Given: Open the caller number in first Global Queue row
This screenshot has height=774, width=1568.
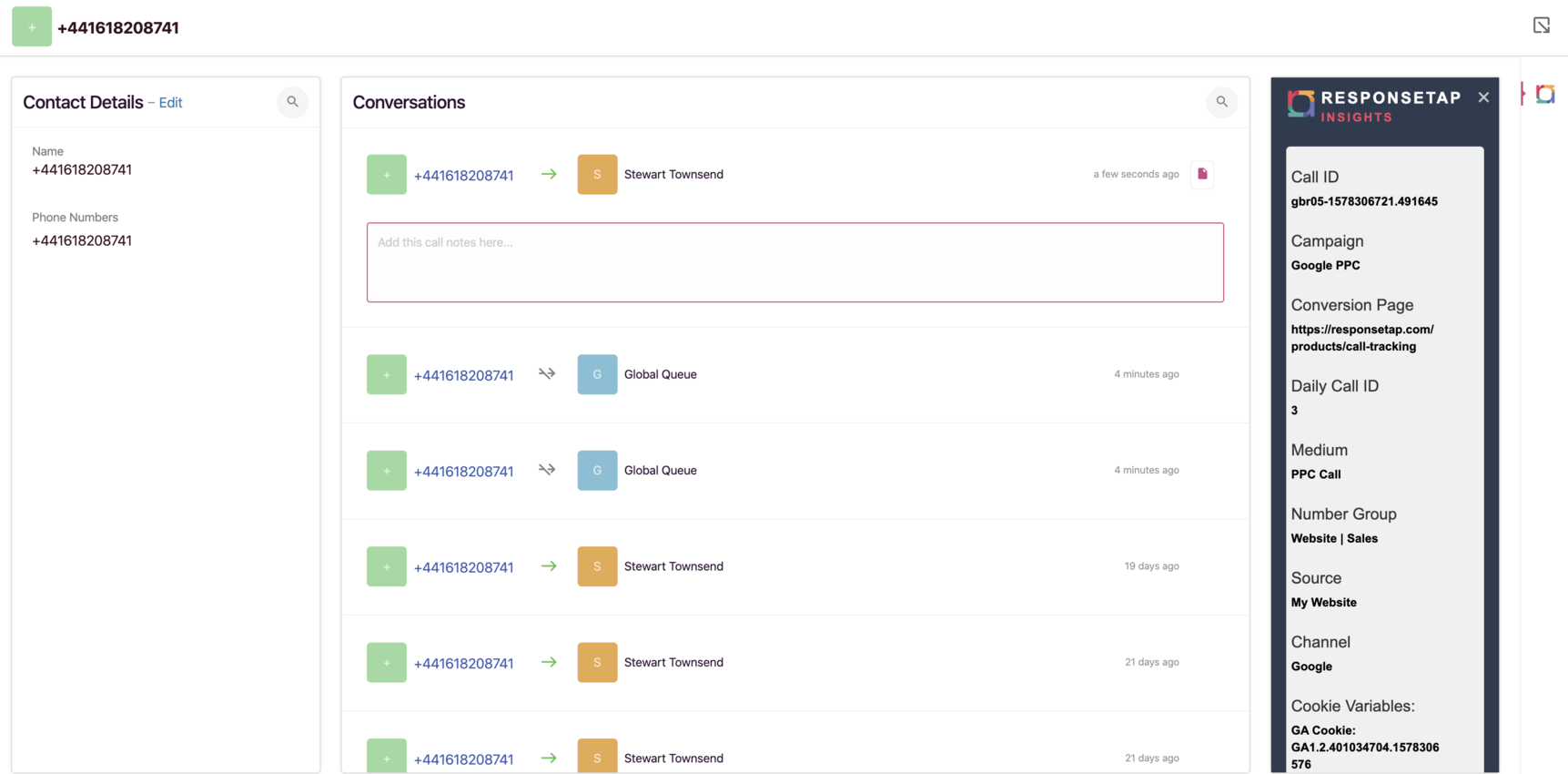Looking at the screenshot, I should tap(463, 375).
